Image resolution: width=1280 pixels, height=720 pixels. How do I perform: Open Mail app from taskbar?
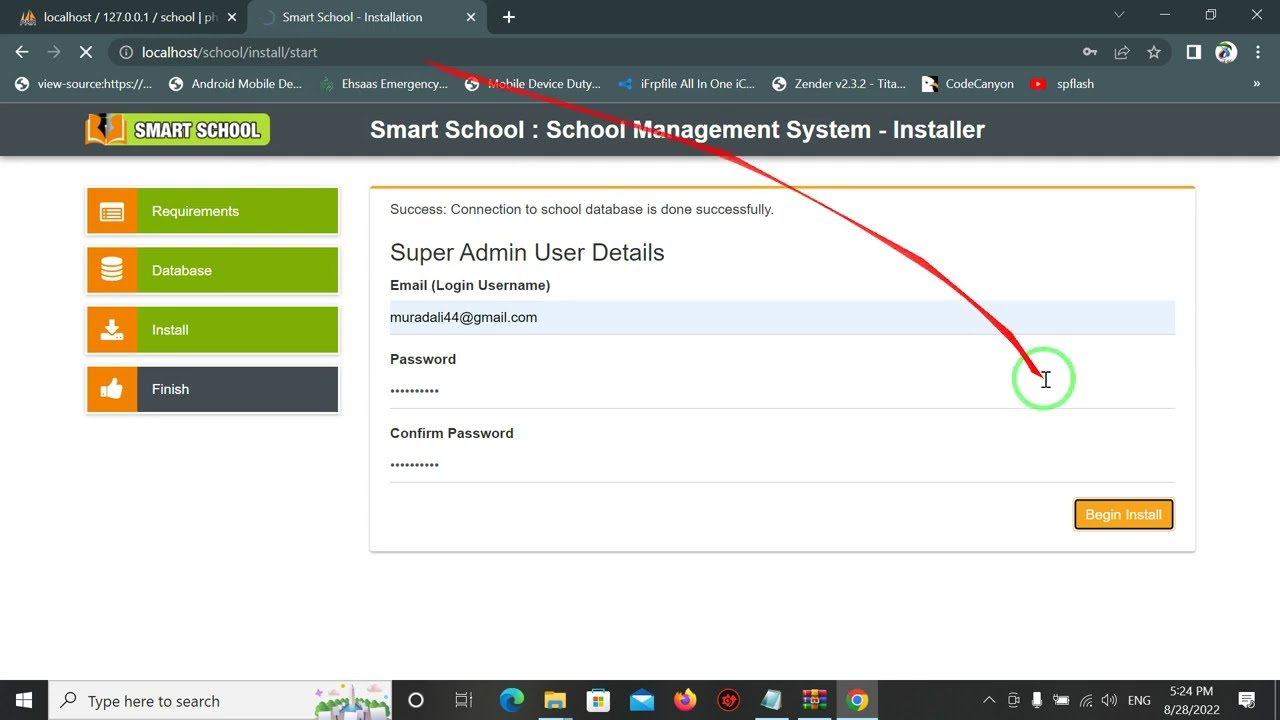[x=641, y=700]
